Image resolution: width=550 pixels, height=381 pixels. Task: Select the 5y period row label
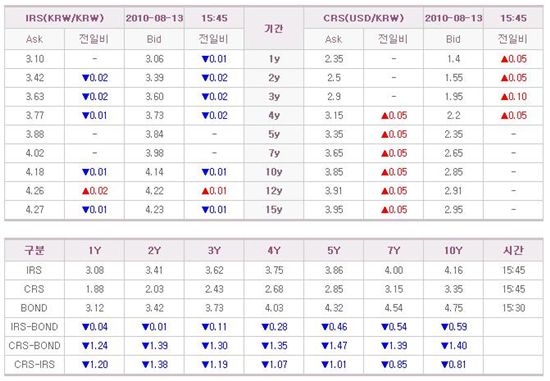[274, 134]
